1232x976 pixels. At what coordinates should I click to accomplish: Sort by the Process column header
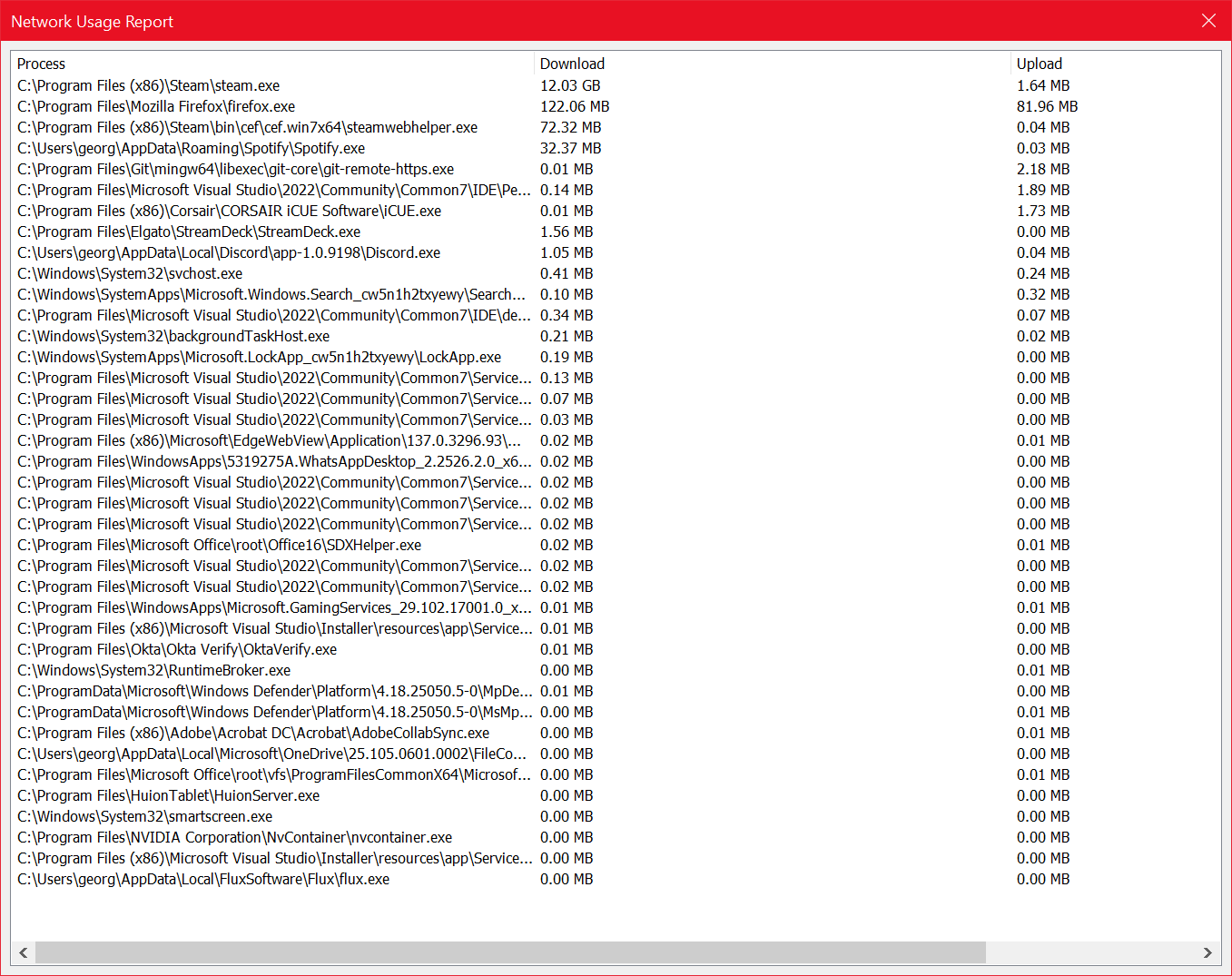coord(272,64)
